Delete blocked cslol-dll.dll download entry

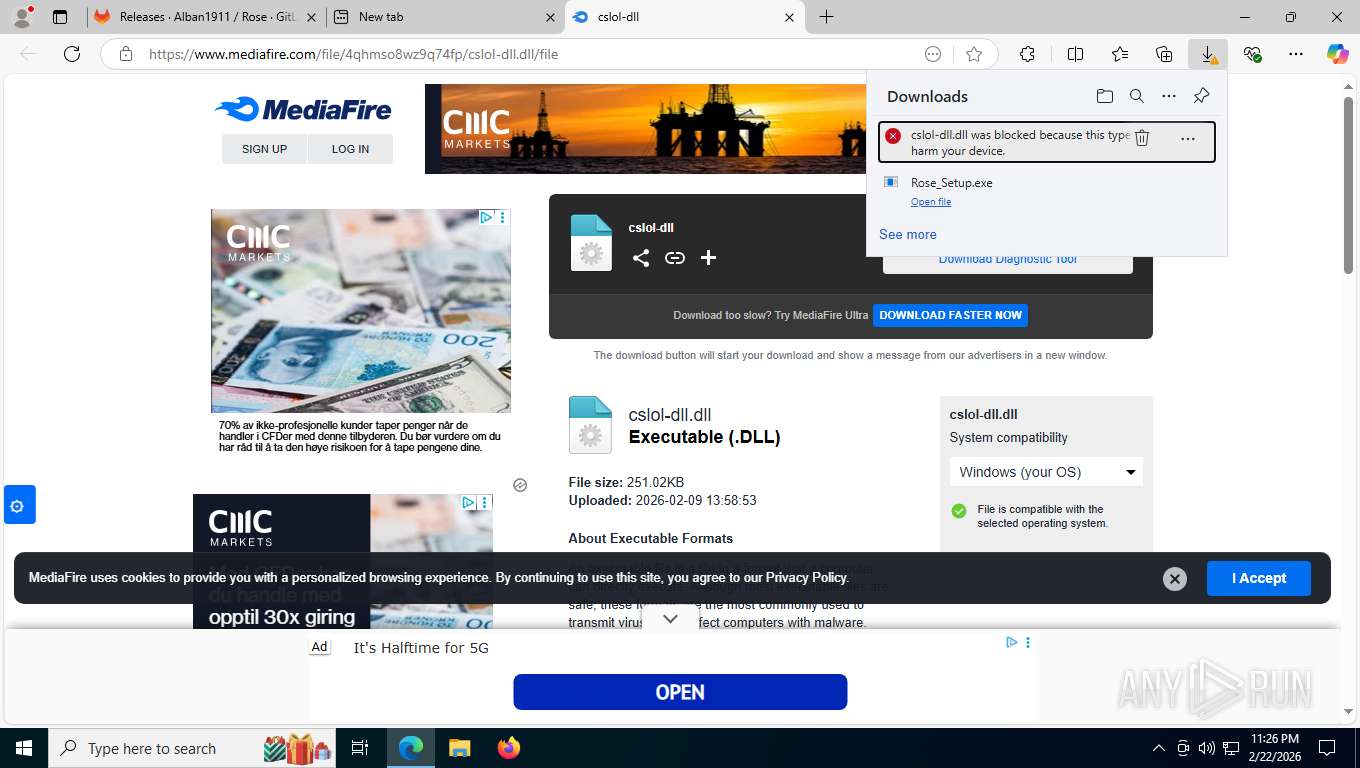[1142, 138]
